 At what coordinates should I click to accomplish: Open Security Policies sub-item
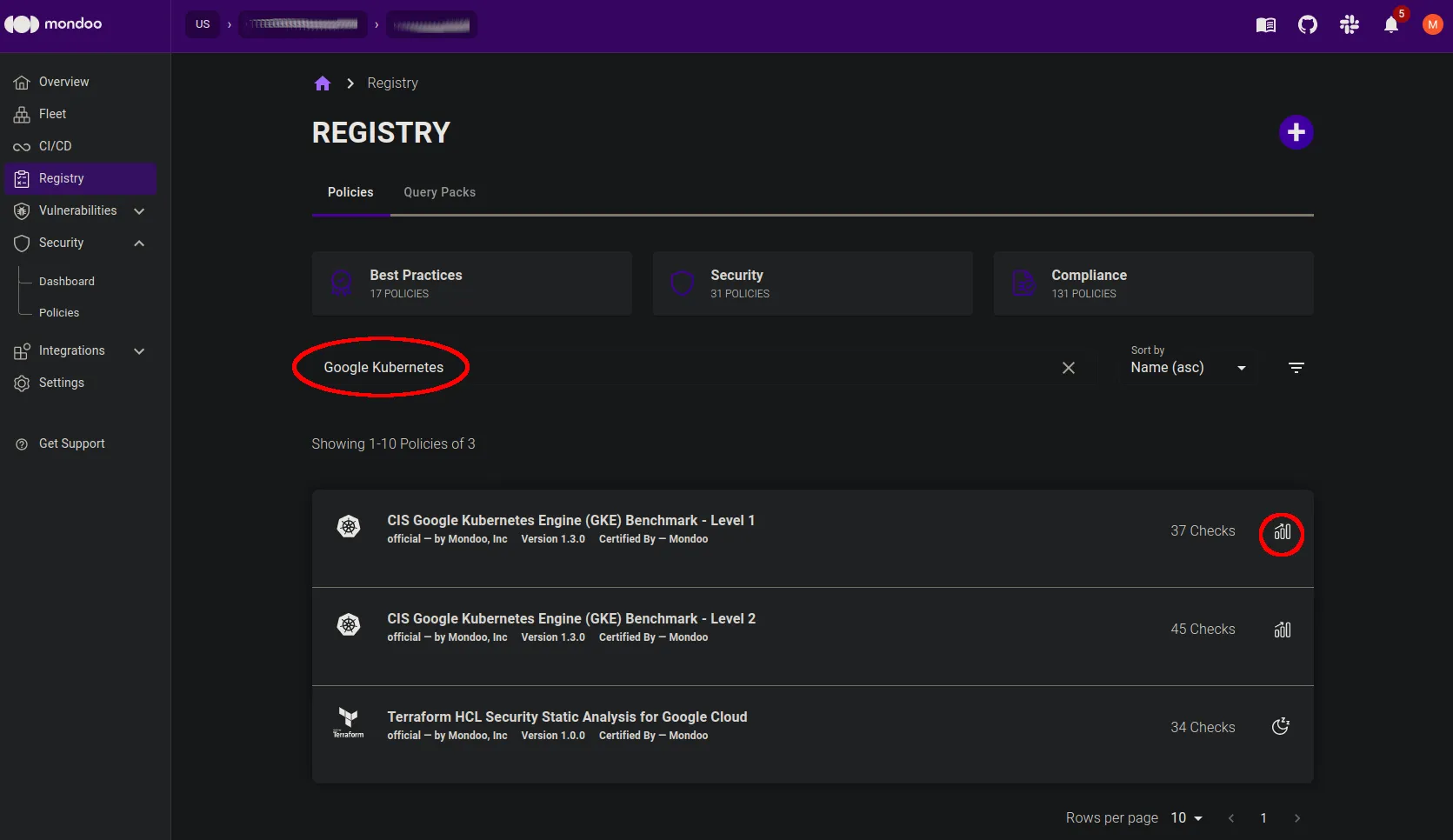[59, 313]
